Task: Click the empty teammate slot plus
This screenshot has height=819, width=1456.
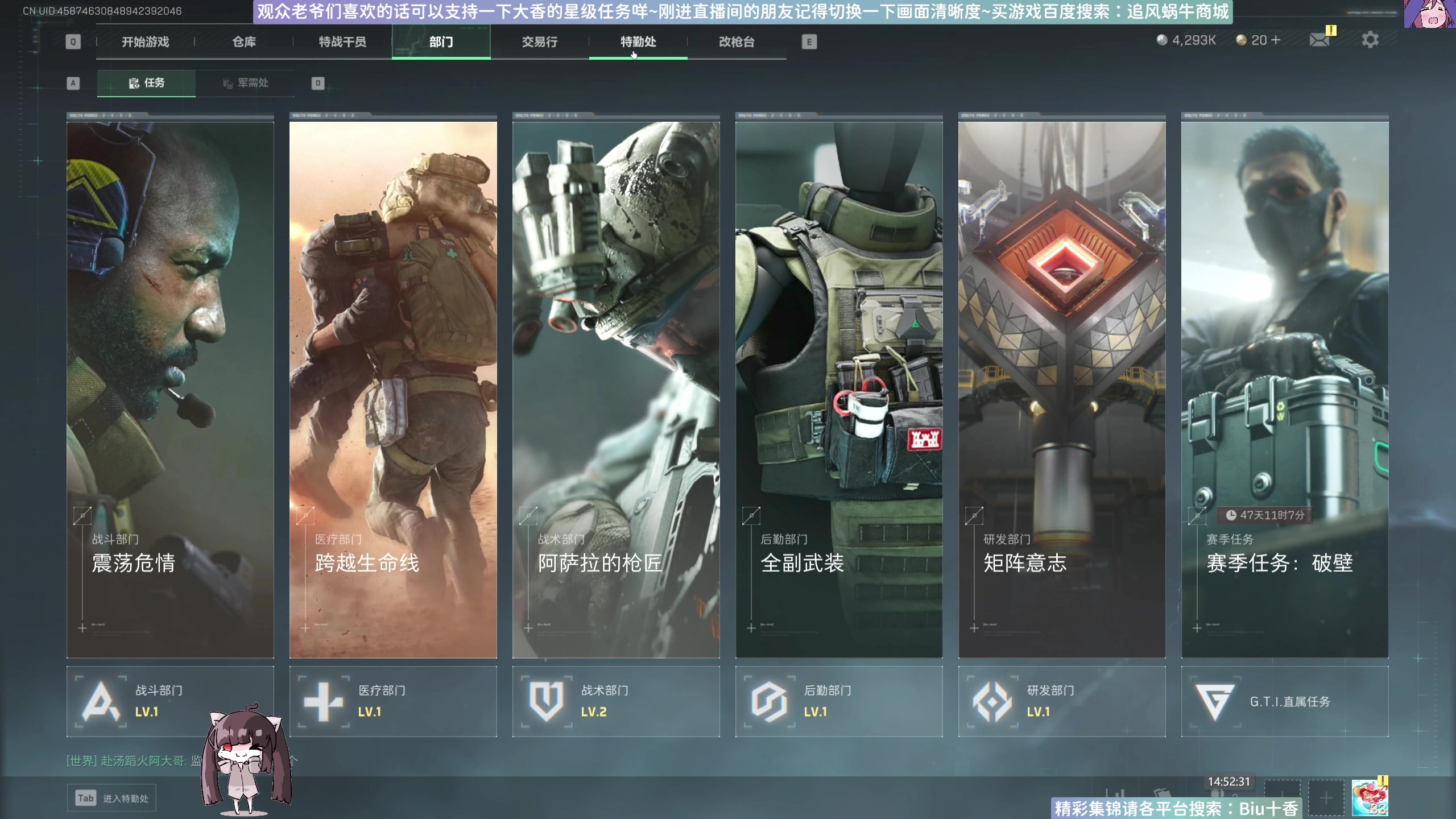Action: tap(1326, 798)
